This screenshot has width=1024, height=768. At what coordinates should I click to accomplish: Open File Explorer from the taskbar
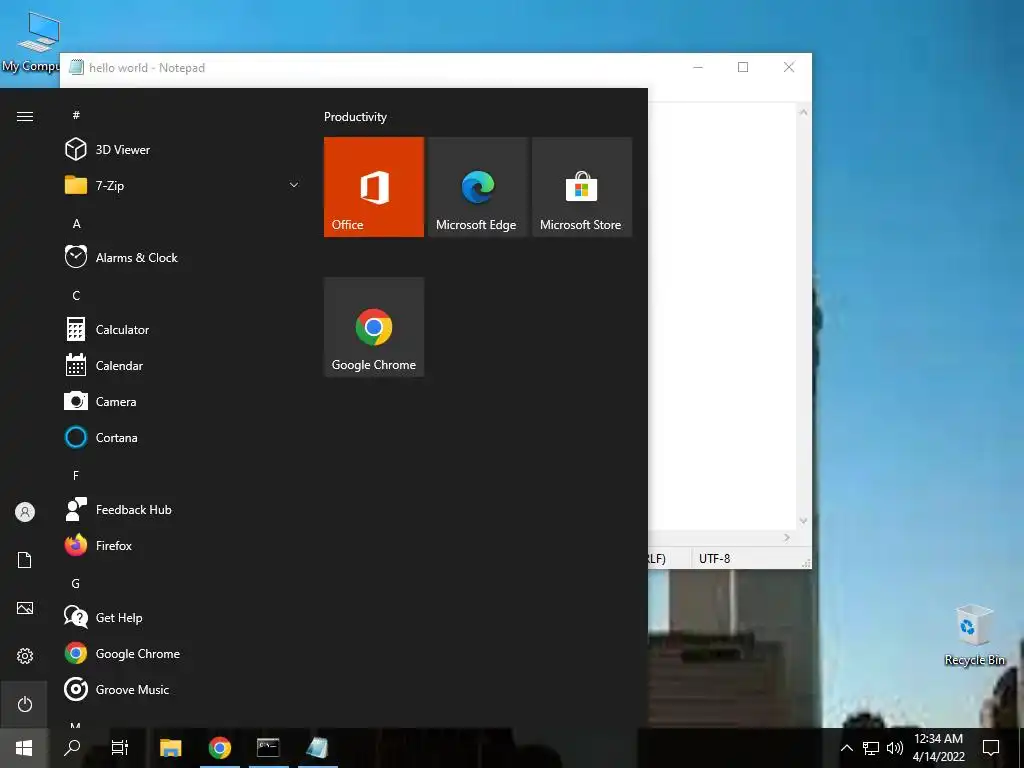tap(171, 747)
